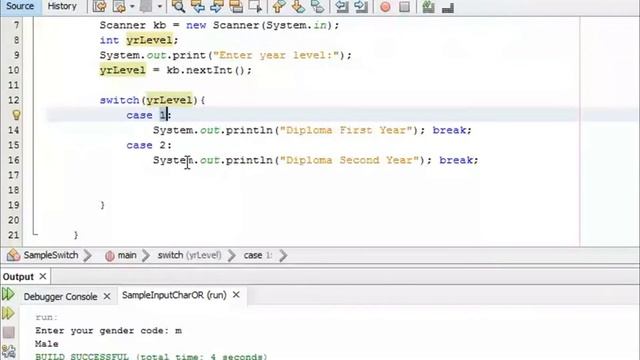Click top green Re-run icon in Output

[x=8, y=294]
